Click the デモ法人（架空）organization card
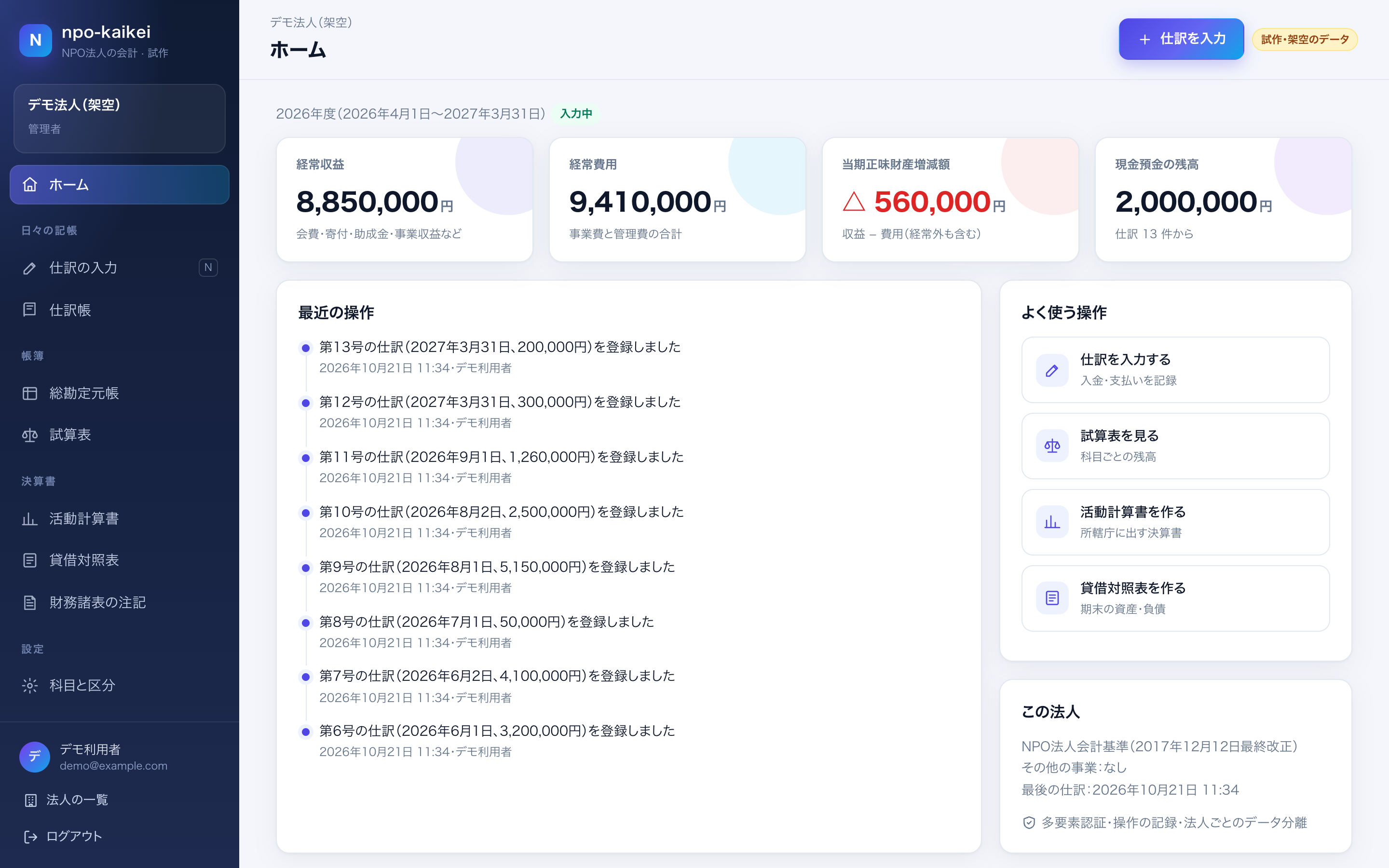 click(x=120, y=118)
